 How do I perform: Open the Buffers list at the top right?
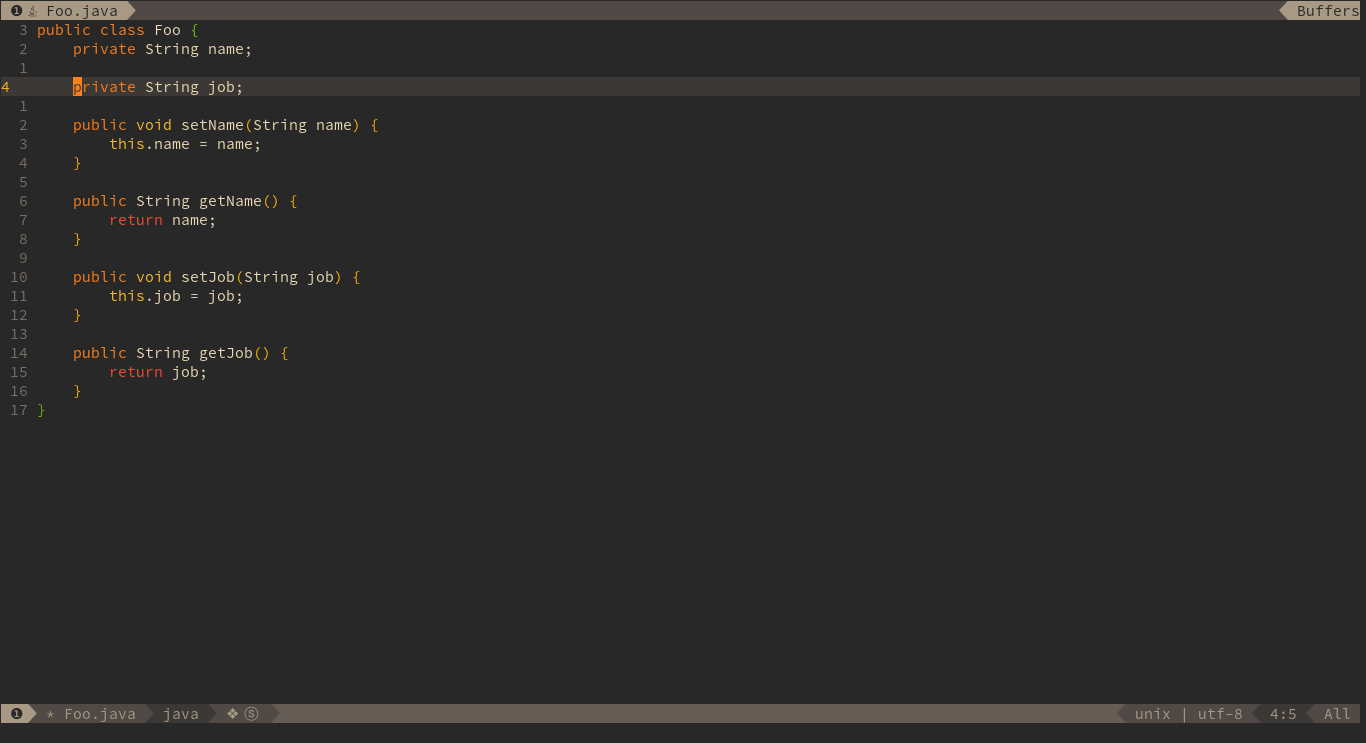[1327, 11]
